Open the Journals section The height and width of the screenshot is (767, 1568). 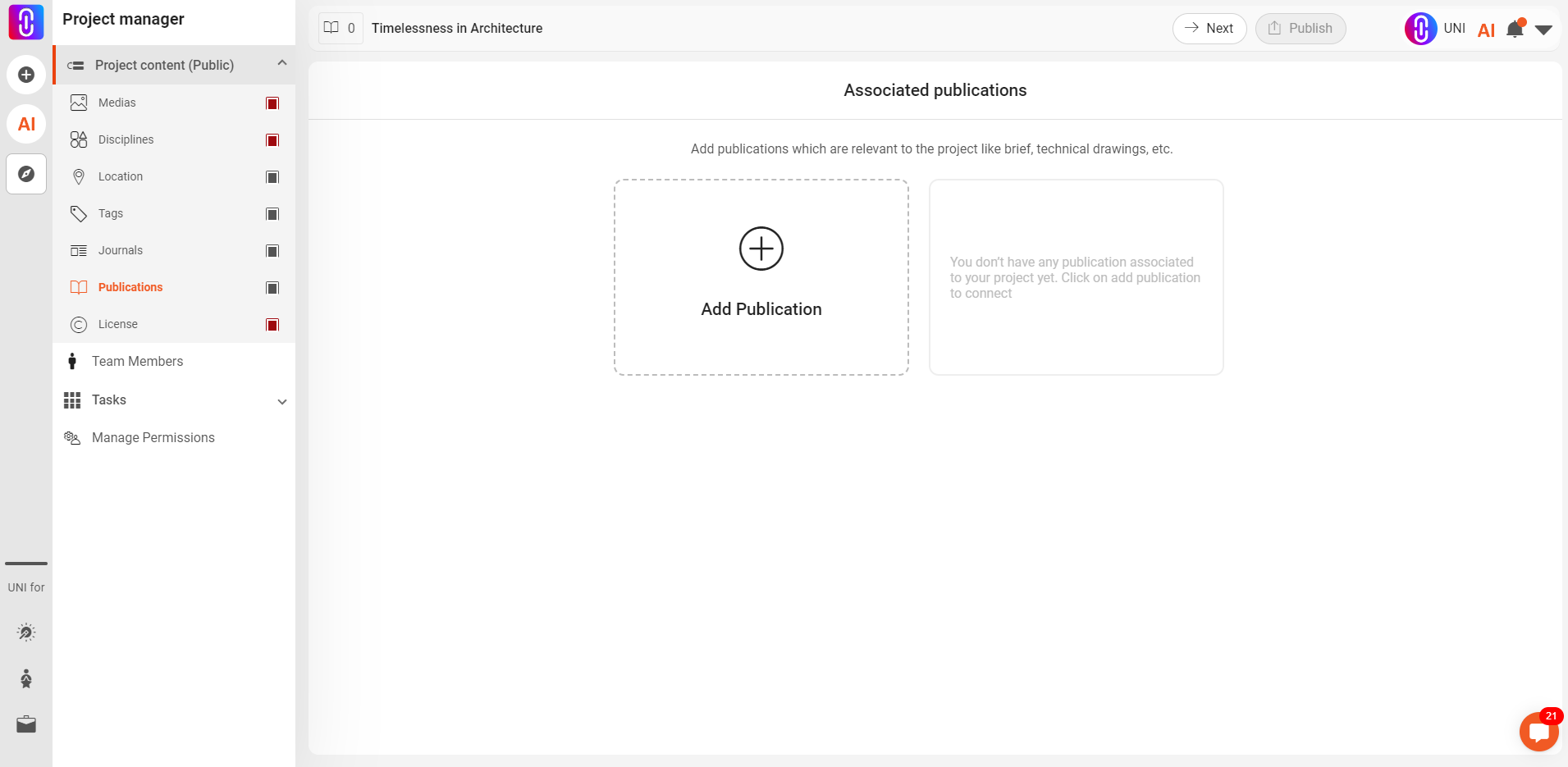[120, 249]
